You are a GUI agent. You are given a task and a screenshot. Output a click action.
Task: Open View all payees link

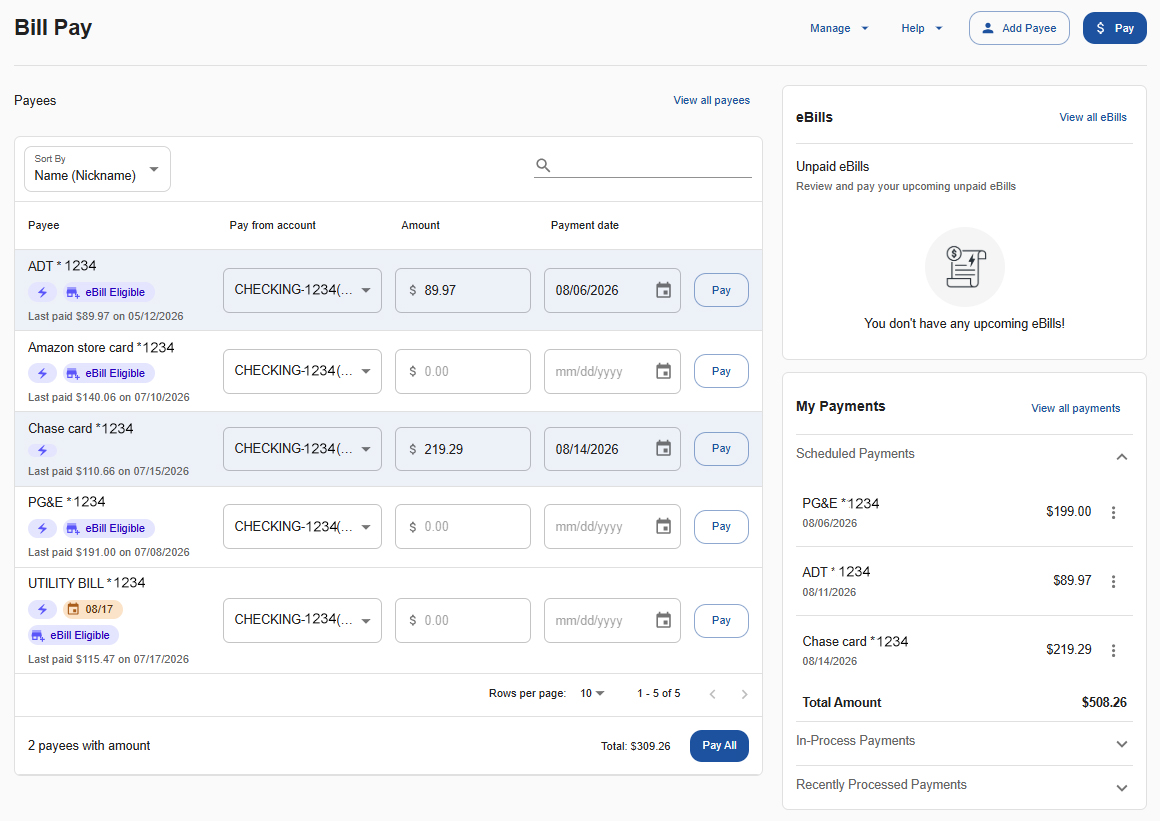(712, 101)
